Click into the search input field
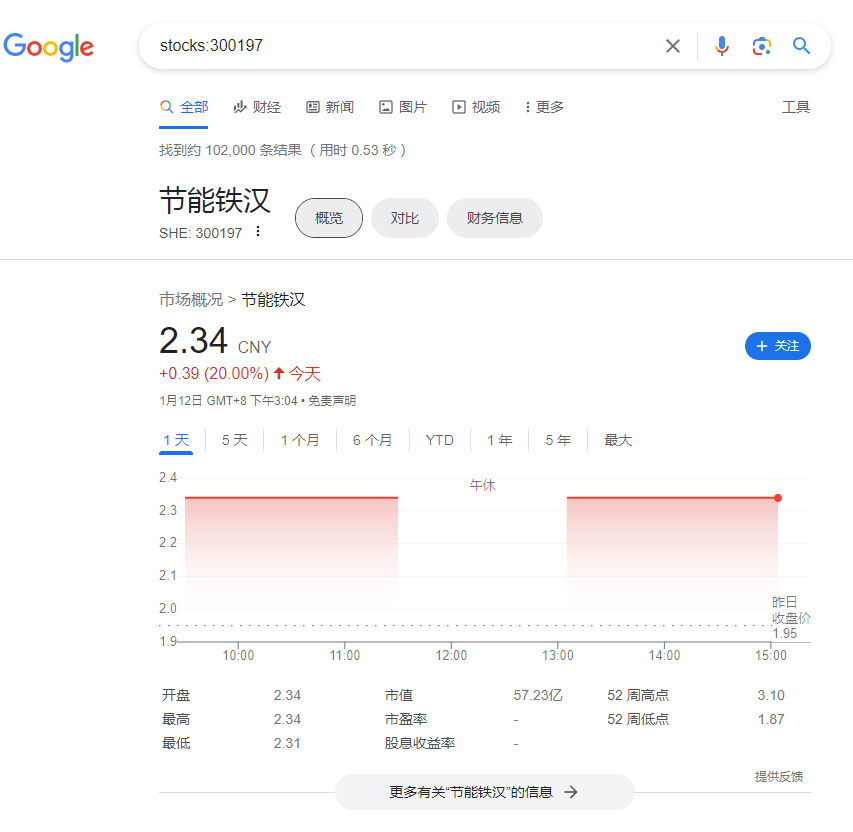 point(400,46)
